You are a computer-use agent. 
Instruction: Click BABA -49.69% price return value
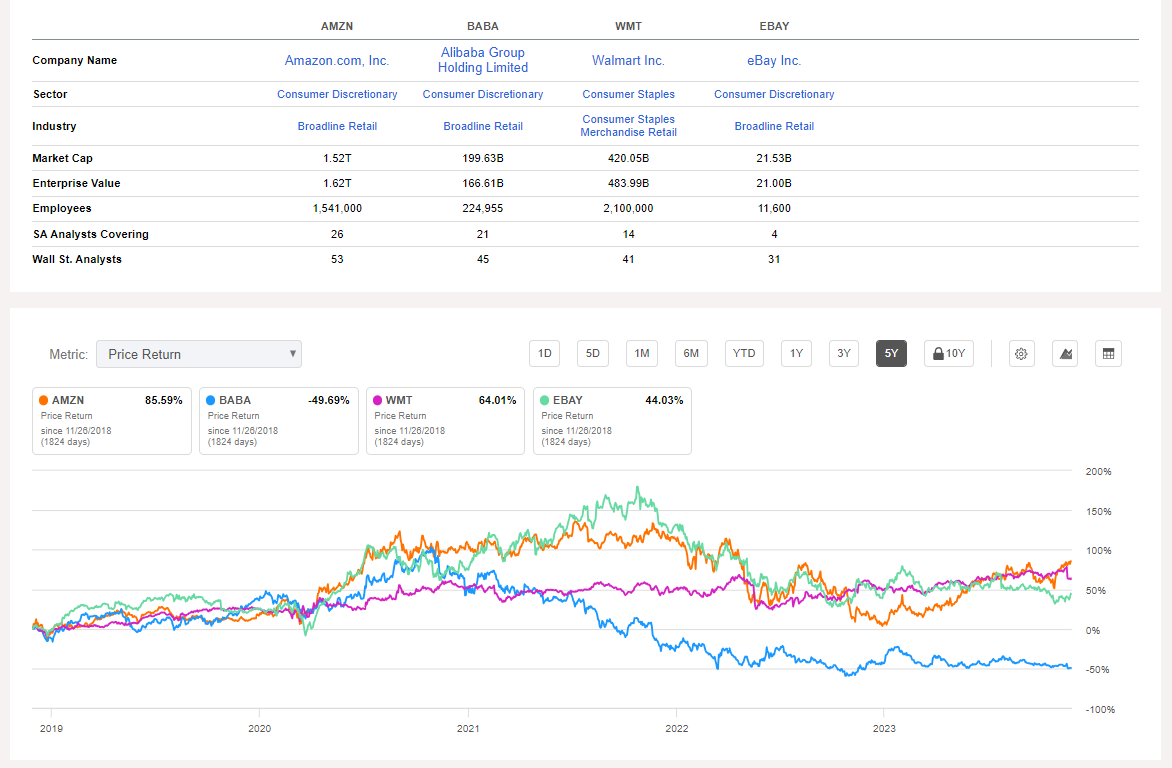(329, 401)
